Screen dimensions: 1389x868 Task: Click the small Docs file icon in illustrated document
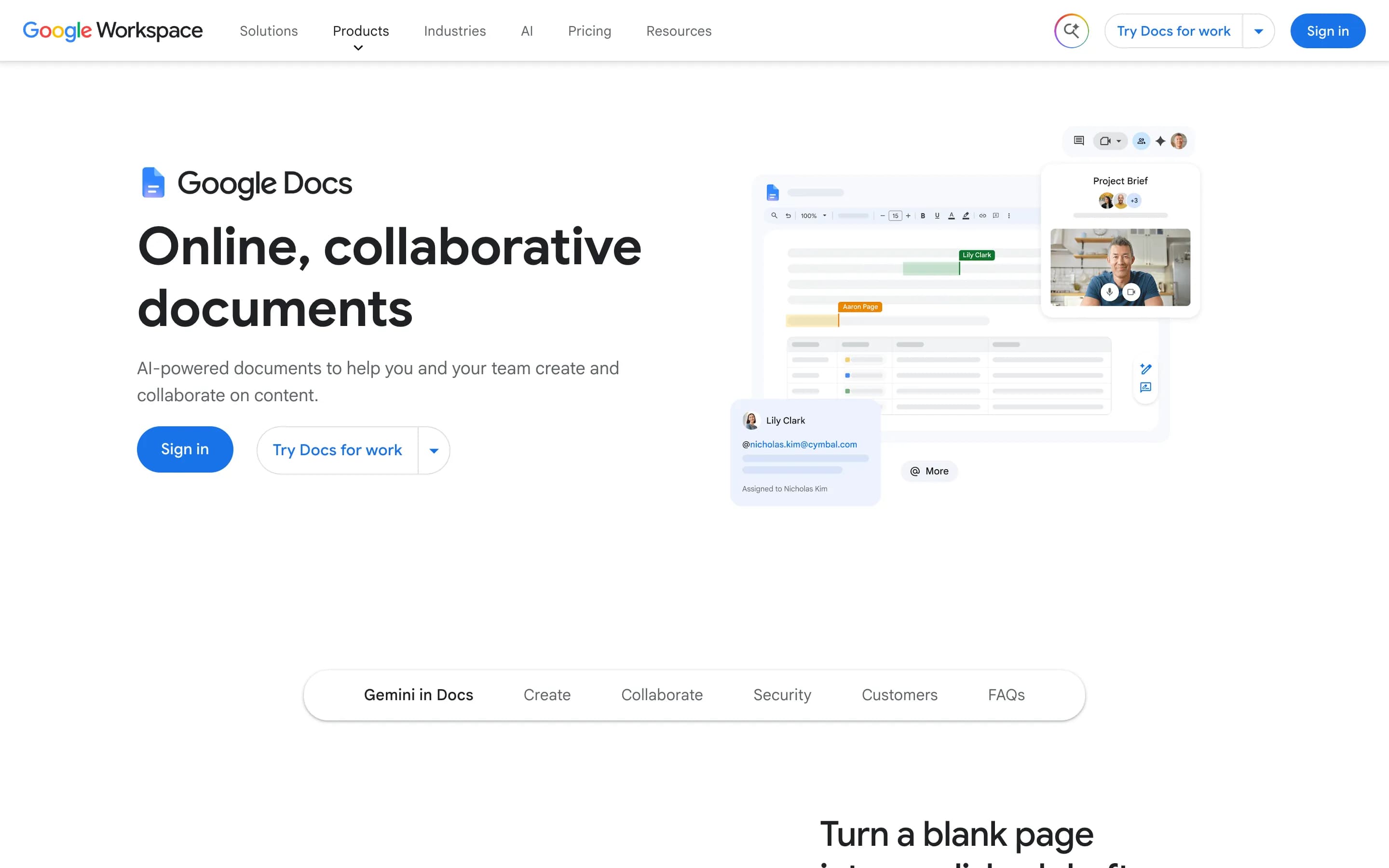pos(773,192)
